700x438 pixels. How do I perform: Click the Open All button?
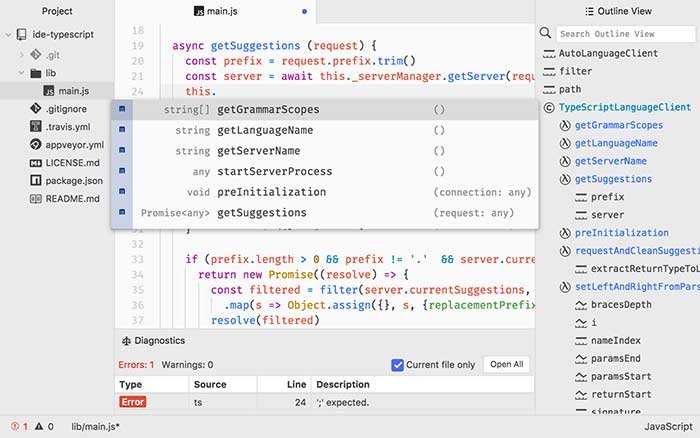point(507,364)
